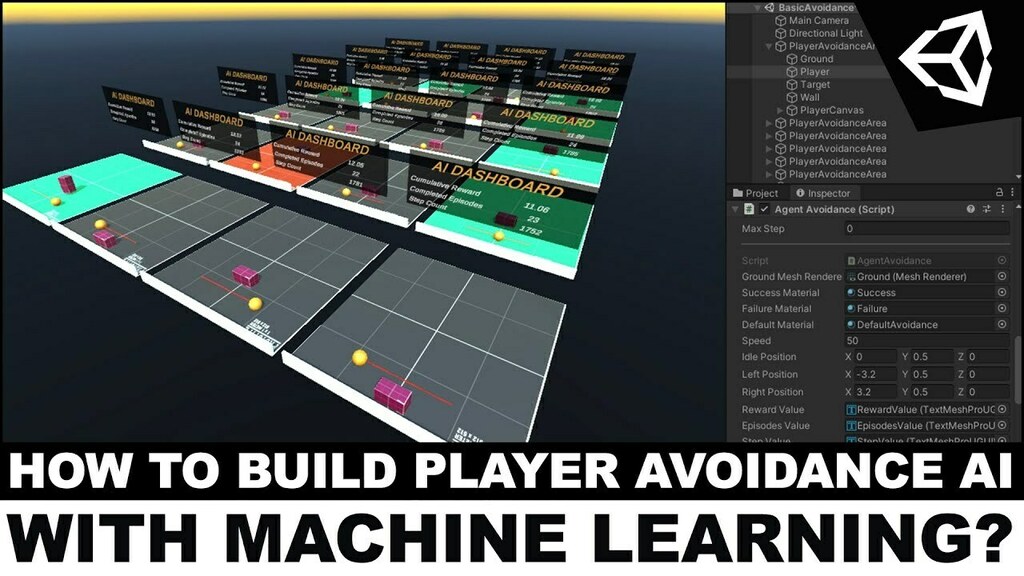Toggle the Agent Avoidance component enabled checkbox
1024x576 pixels.
(764, 209)
